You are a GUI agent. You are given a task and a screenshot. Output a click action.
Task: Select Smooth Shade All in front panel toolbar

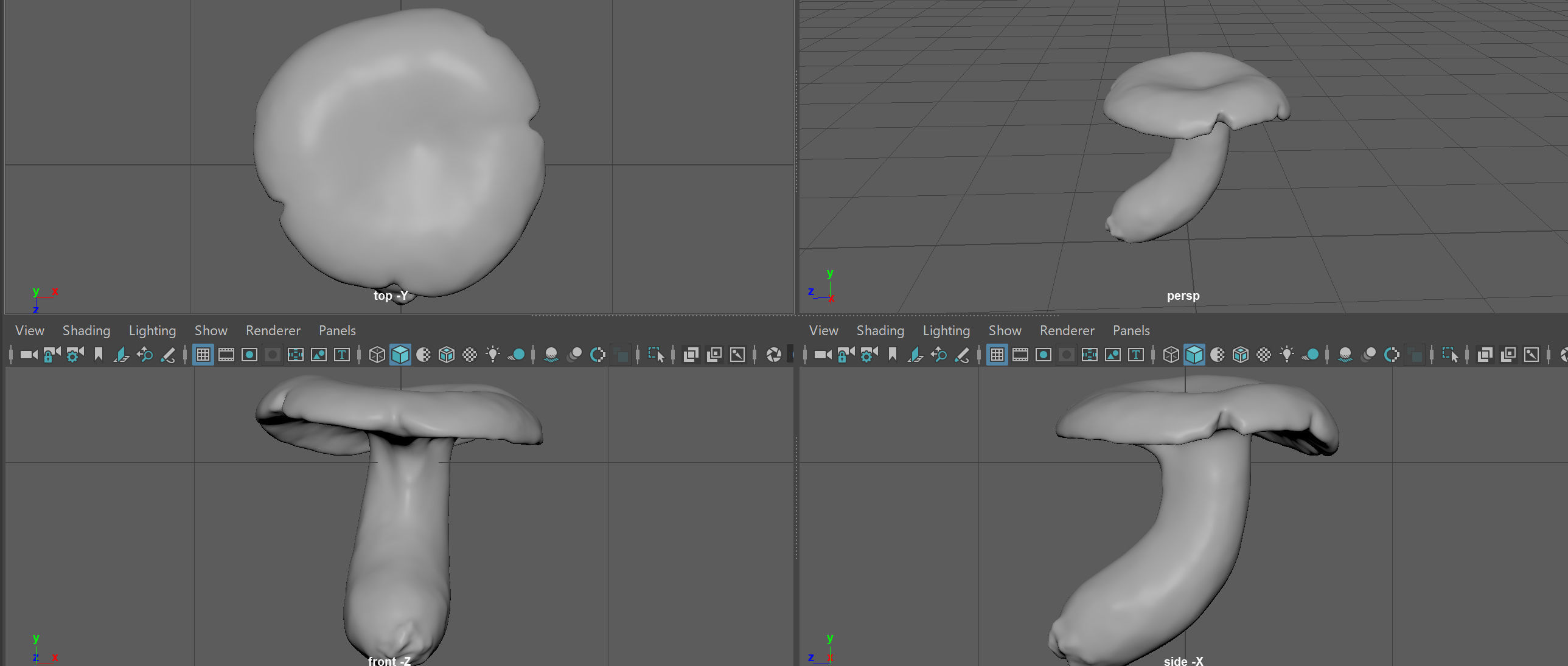click(x=400, y=355)
